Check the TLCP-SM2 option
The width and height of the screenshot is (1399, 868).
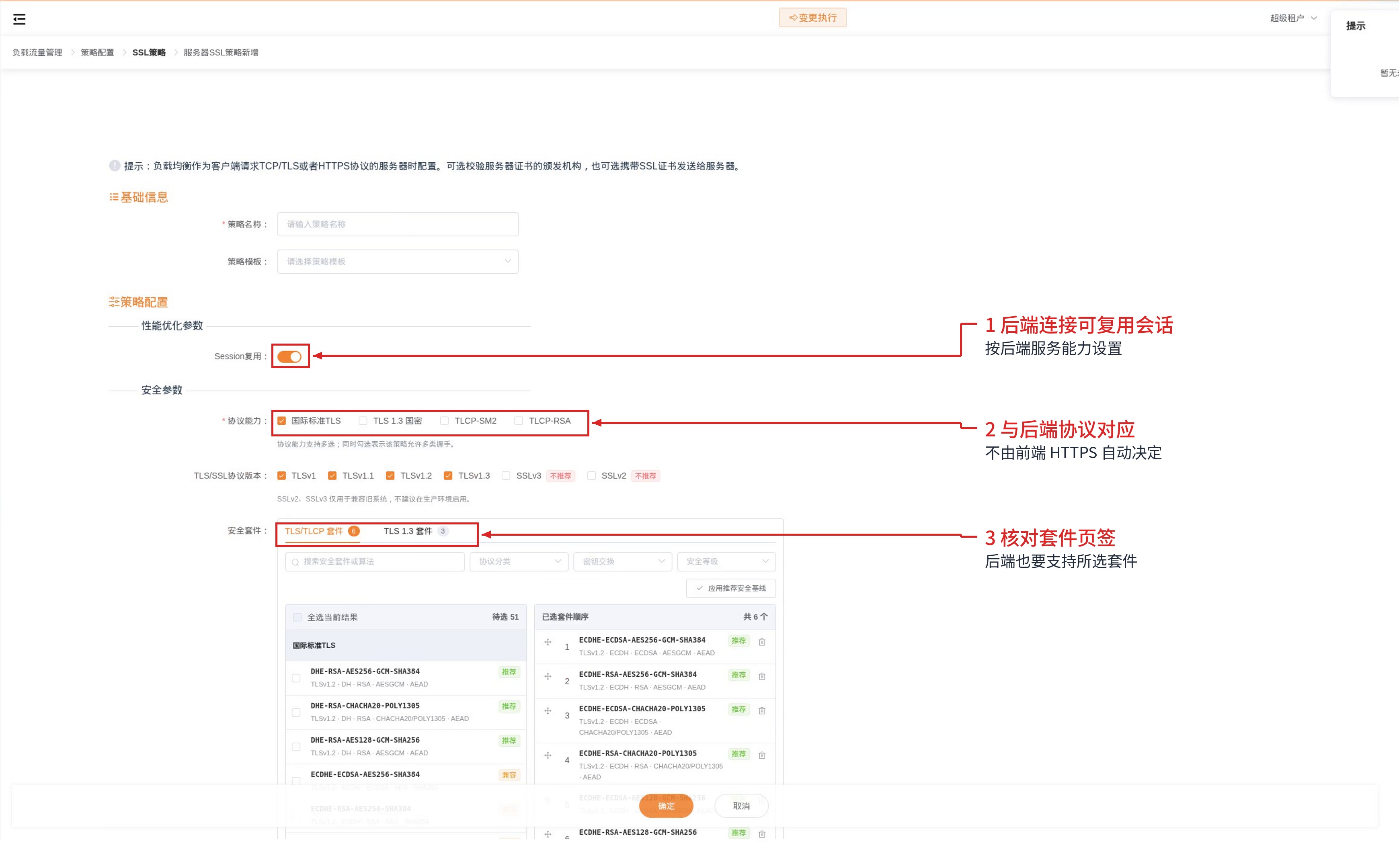tap(445, 421)
